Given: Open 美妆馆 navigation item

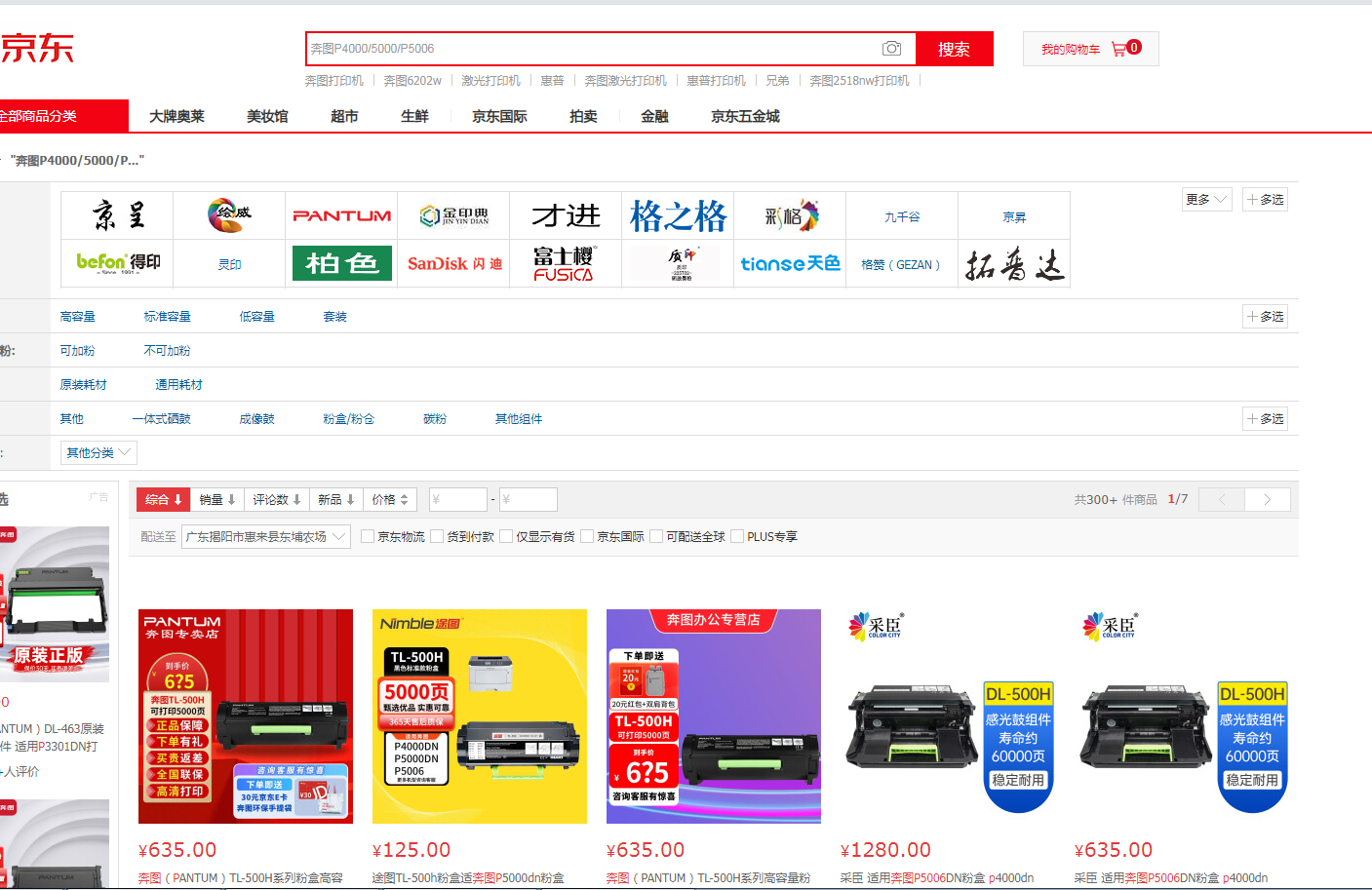Looking at the screenshot, I should pyautogui.click(x=267, y=116).
